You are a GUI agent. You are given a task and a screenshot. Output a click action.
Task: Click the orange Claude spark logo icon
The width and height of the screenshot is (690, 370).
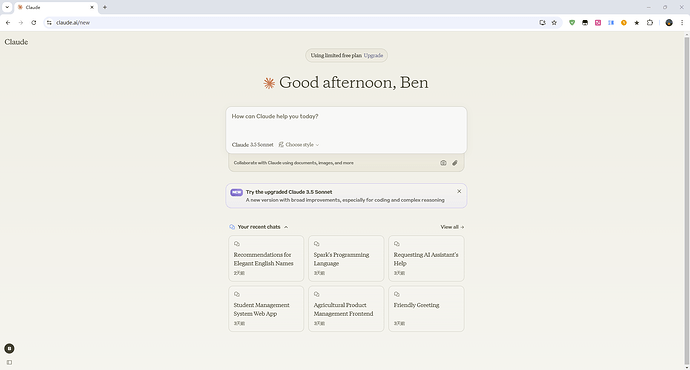269,83
